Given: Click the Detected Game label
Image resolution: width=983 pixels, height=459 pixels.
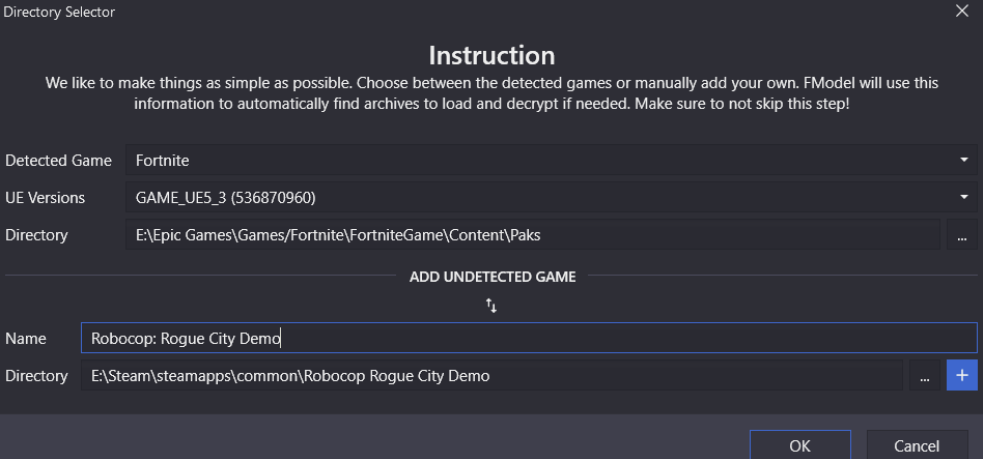Looking at the screenshot, I should (58, 161).
